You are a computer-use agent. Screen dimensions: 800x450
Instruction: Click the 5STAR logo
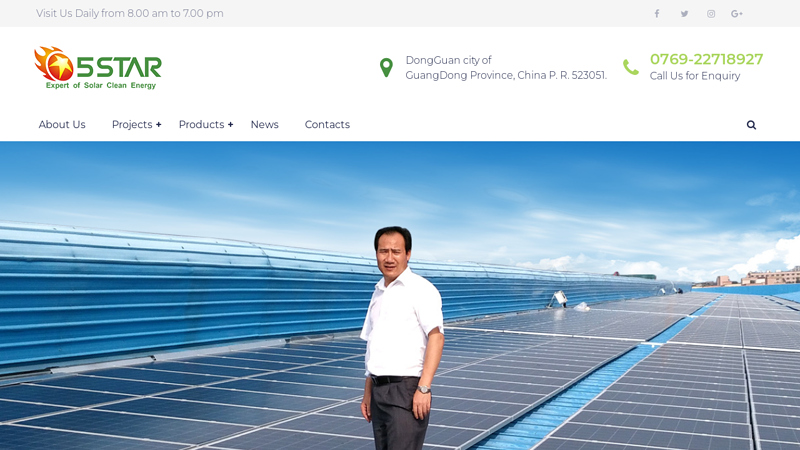[x=98, y=68]
